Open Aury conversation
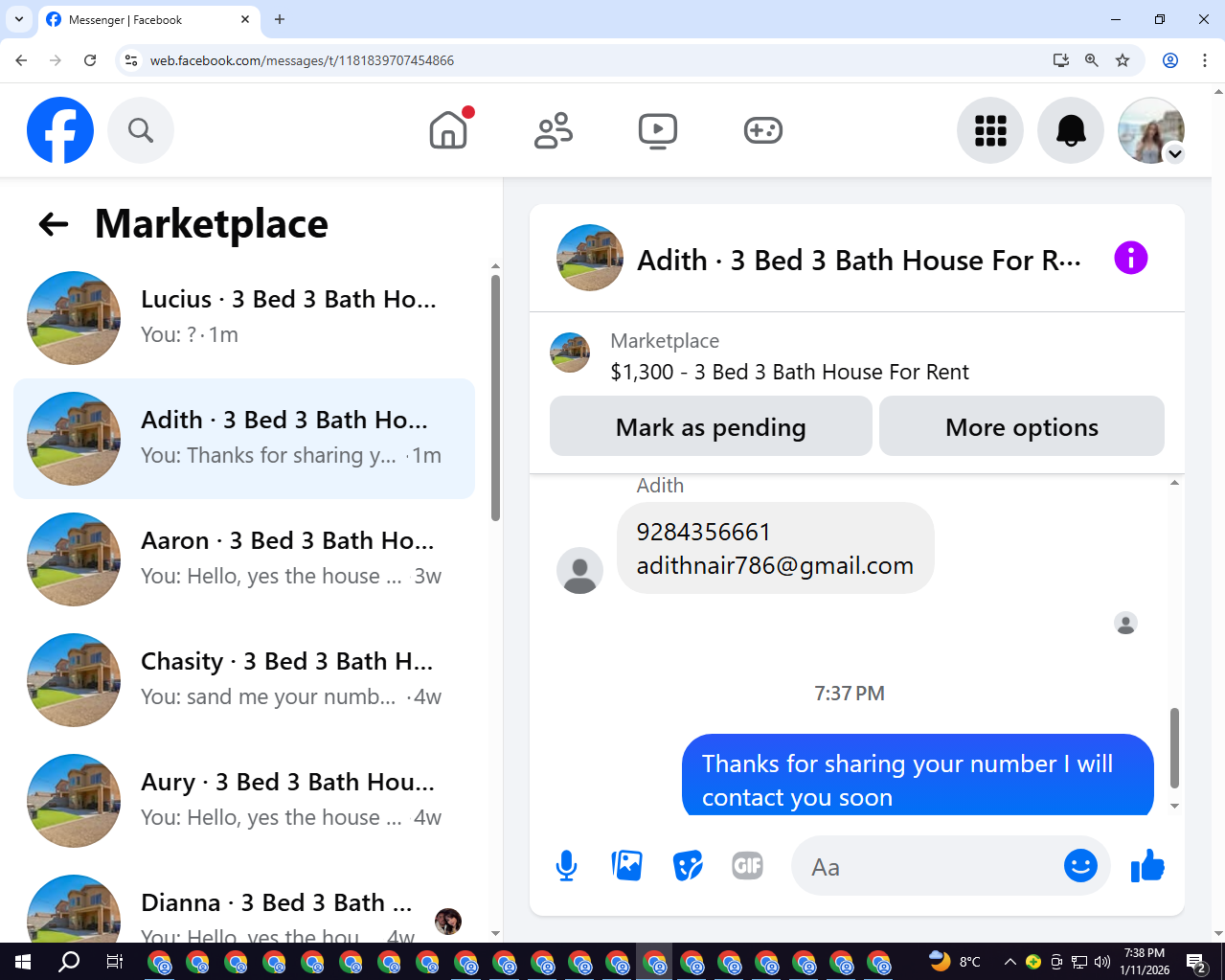The image size is (1225, 980). (244, 801)
